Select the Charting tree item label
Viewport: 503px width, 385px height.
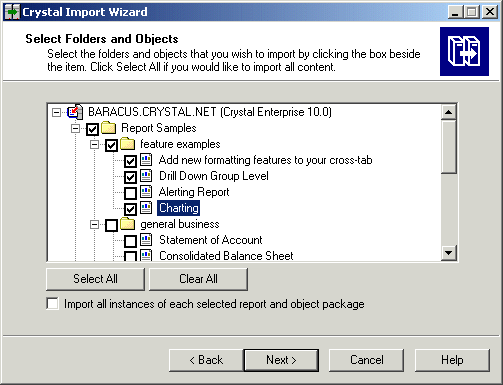[179, 208]
